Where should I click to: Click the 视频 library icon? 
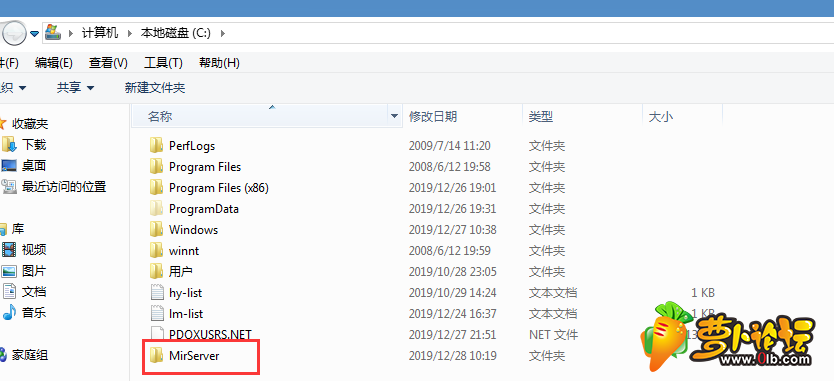tap(9, 249)
